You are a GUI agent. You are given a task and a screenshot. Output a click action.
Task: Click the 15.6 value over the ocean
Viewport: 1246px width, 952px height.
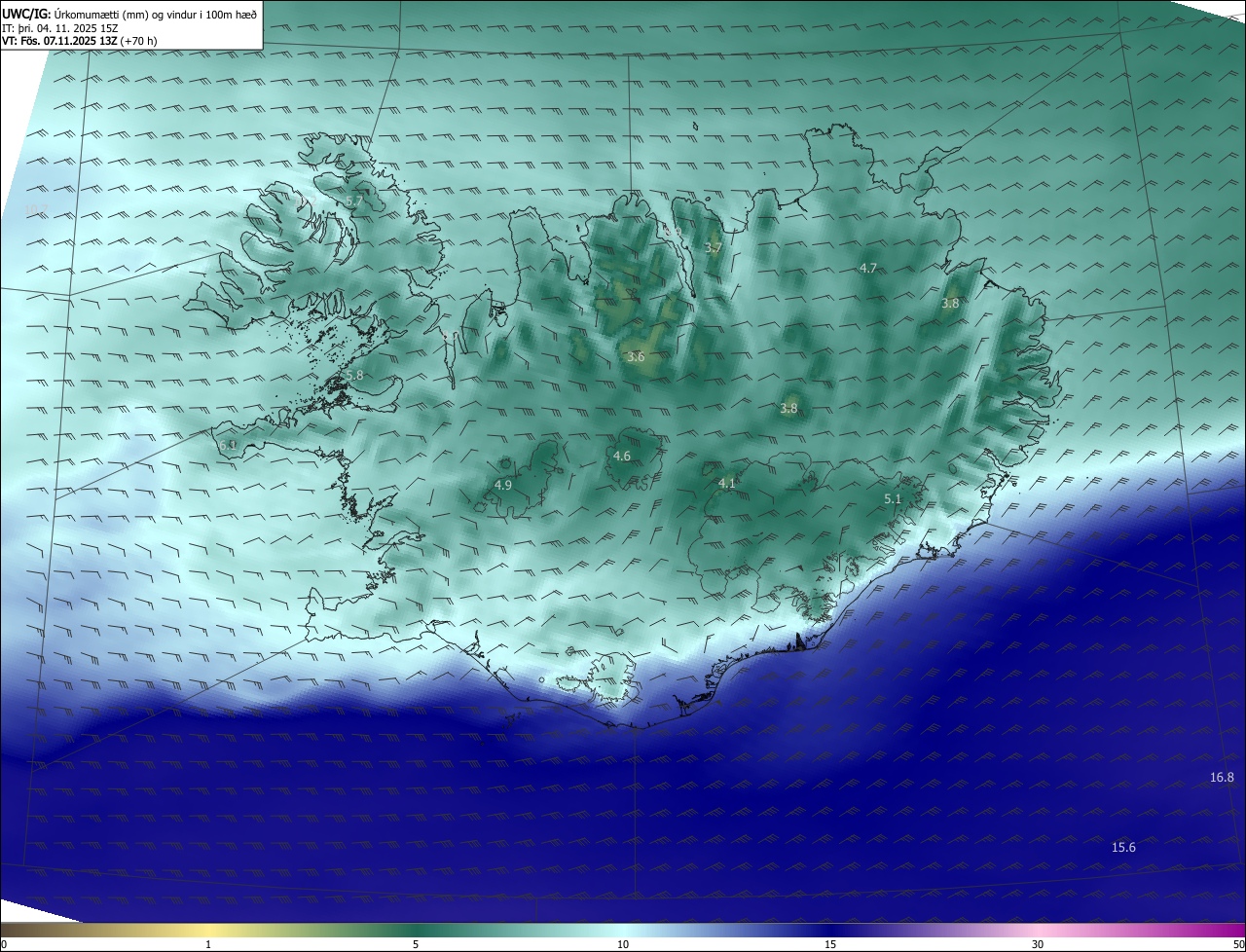click(1123, 848)
